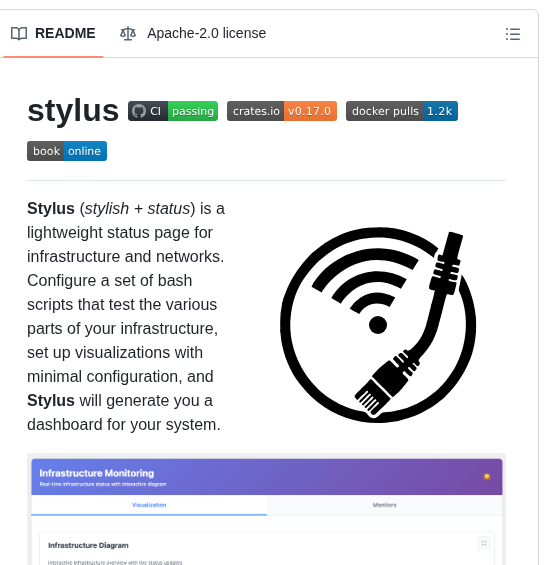Image resolution: width=557 pixels, height=565 pixels.
Task: Switch to Apache-2.0 license tab
Action: point(193,34)
